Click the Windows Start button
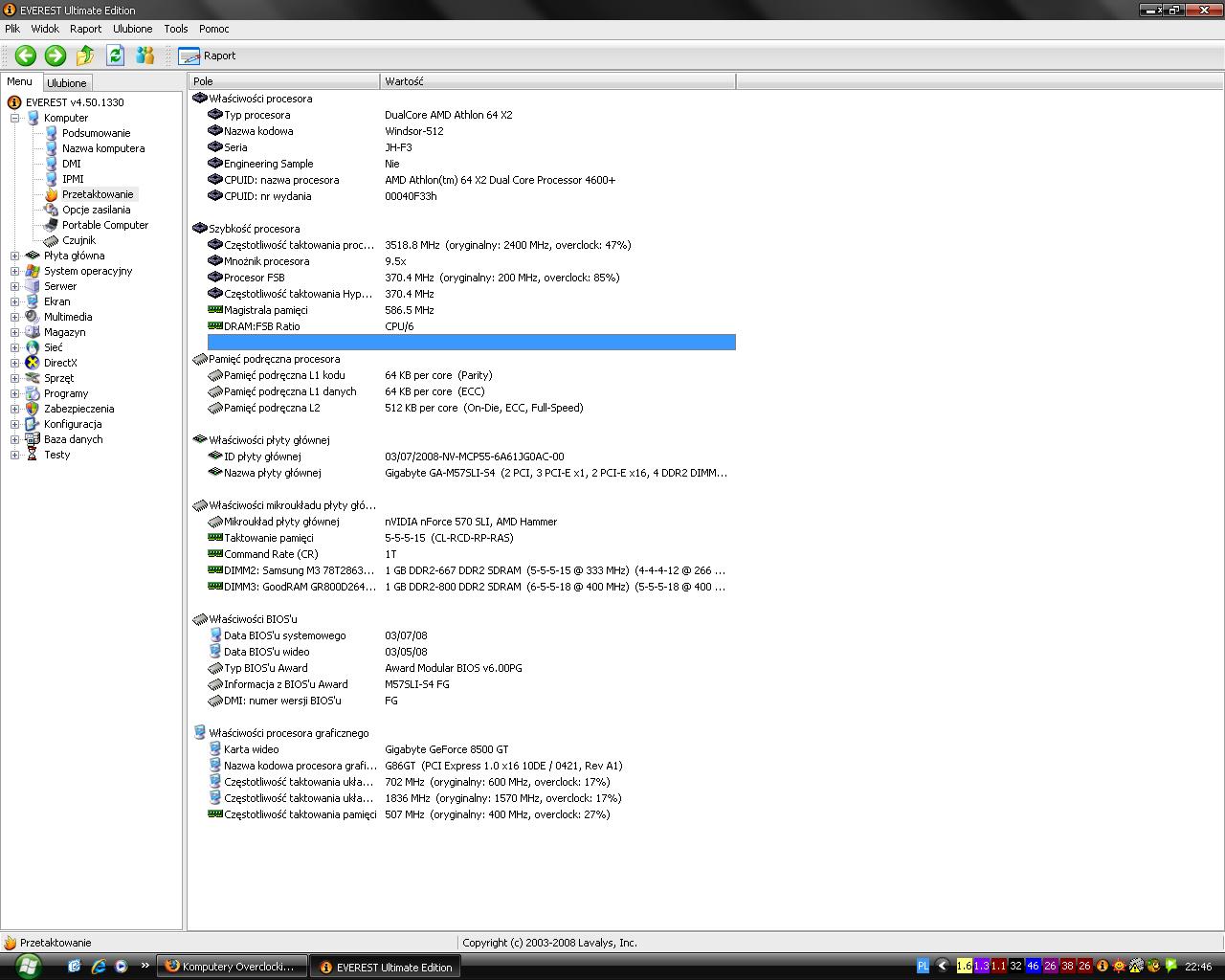This screenshot has height=980, width=1225. click(27, 966)
